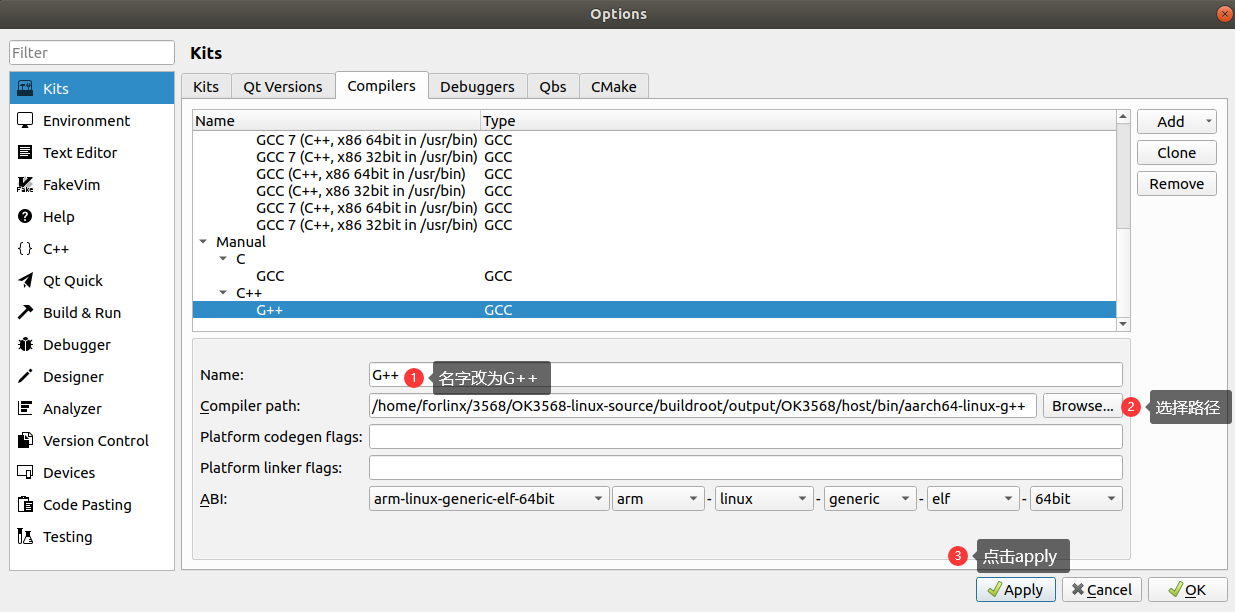Screen dimensions: 1235x612
Task: Open the FakeVim settings icon
Action: click(x=25, y=185)
